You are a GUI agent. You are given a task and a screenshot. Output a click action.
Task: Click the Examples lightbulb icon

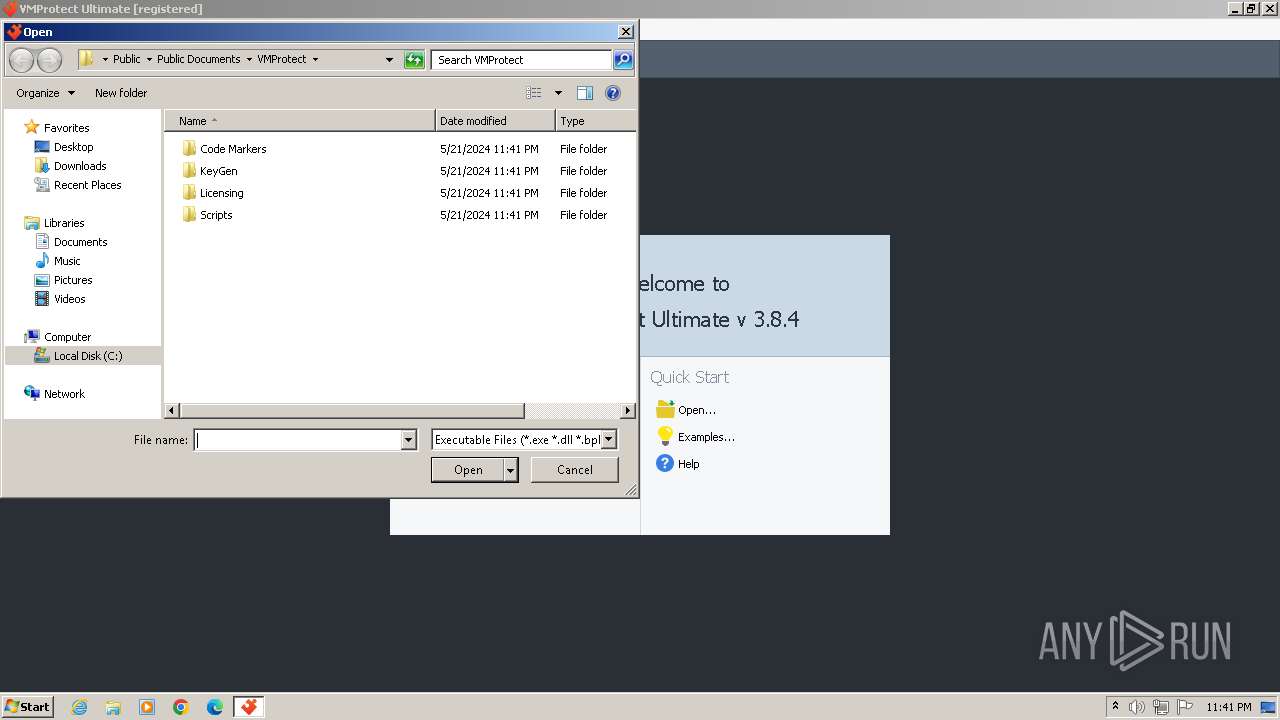(665, 436)
